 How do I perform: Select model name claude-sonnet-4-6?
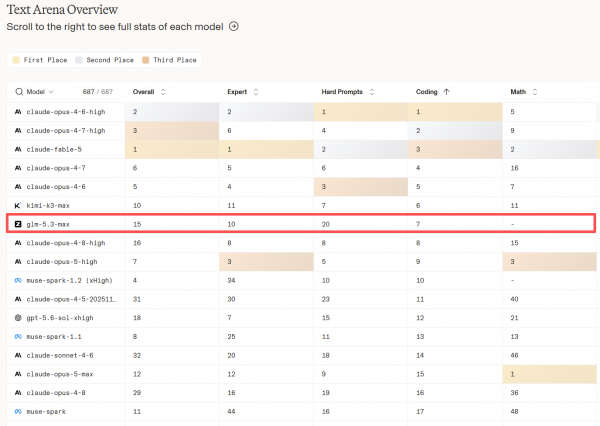(60, 356)
